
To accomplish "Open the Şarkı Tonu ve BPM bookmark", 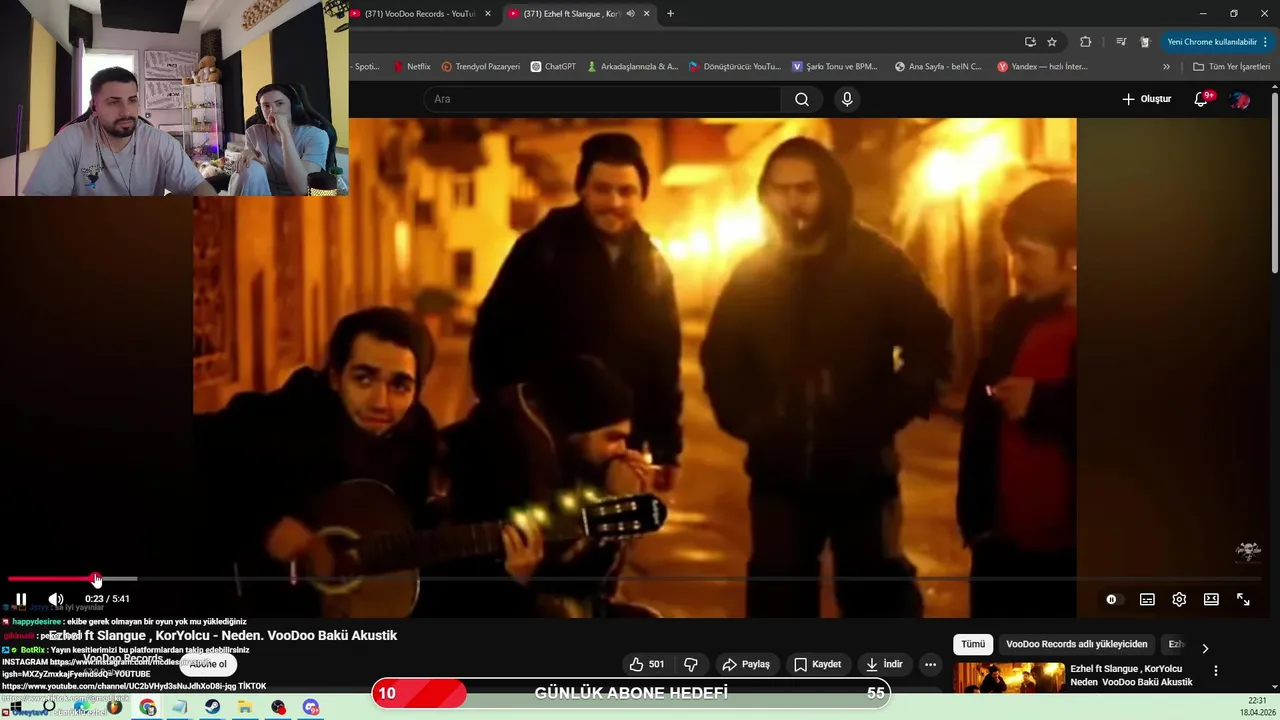I will [x=835, y=67].
